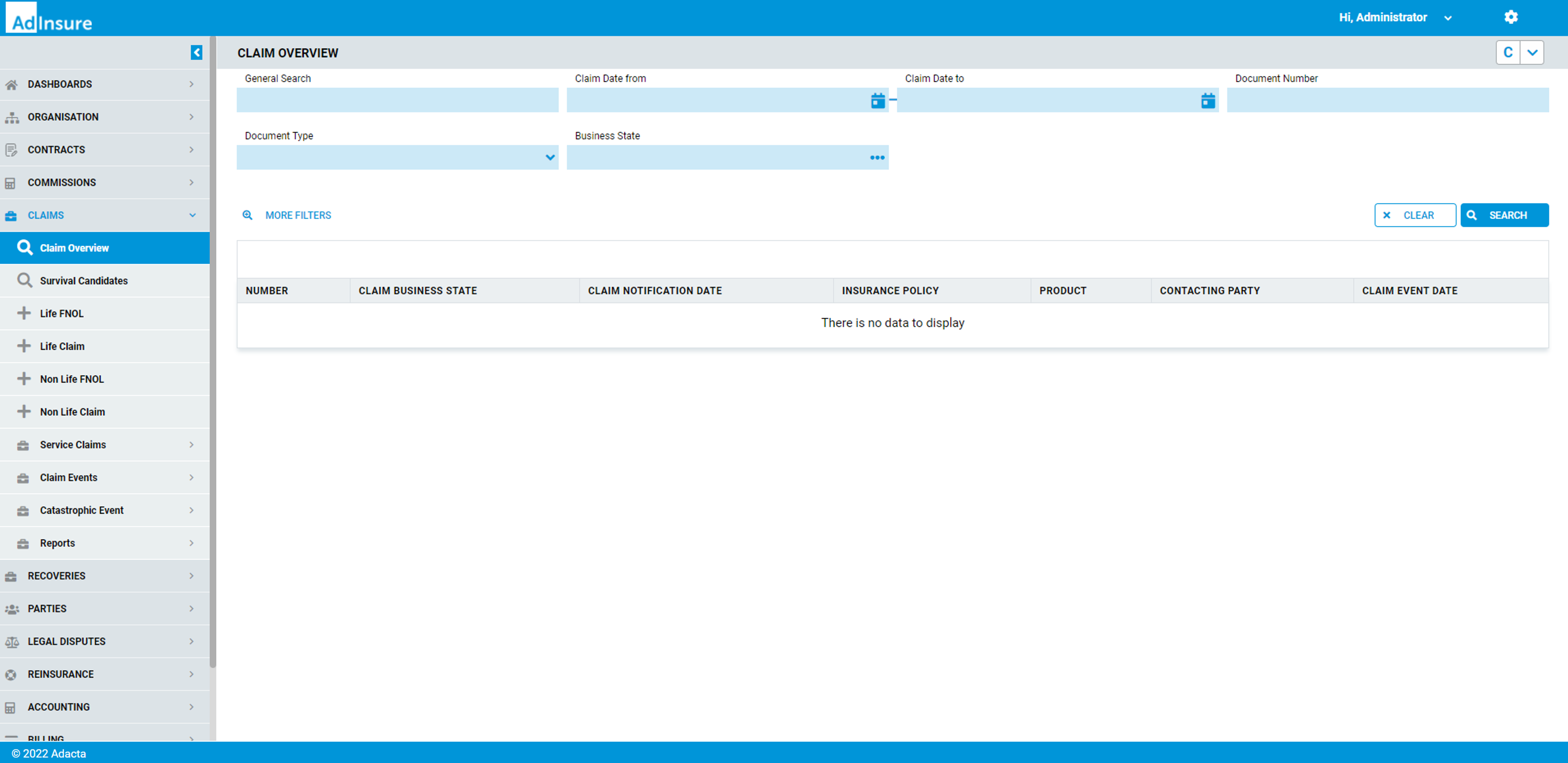Open the Hi, Administrator user menu
Screen dimensions: 1568x763
point(1394,18)
